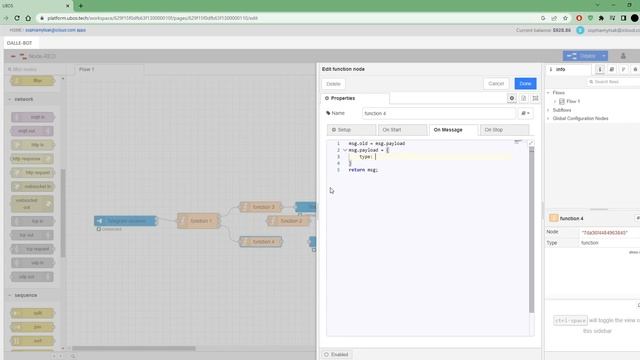Expand the code editor to full screen

click(531, 143)
